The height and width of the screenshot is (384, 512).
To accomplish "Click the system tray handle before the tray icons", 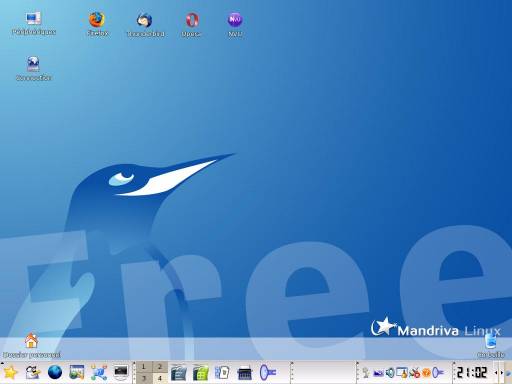I will point(358,372).
